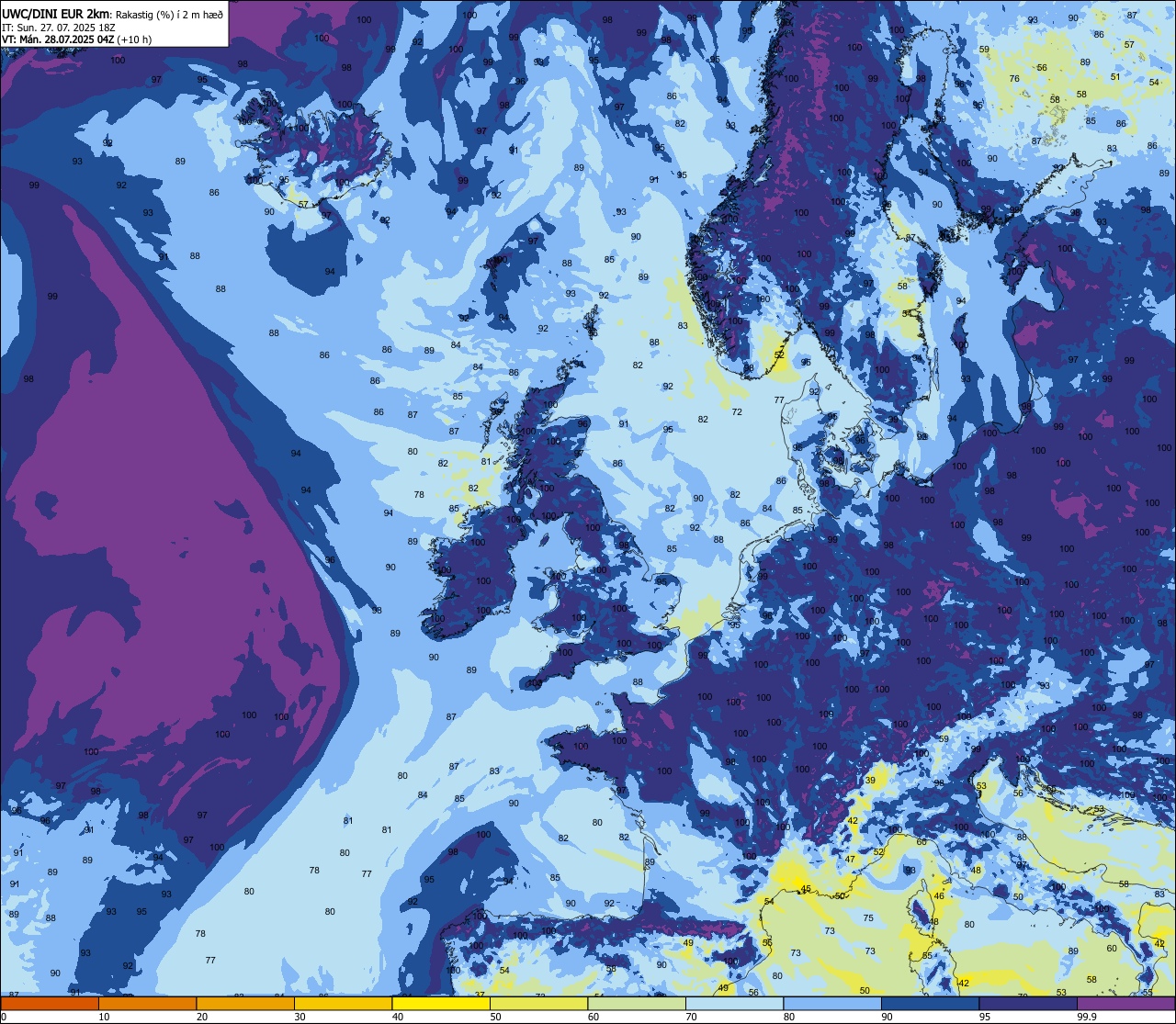Click the bright yellow 40–50 legend swatch
The height and width of the screenshot is (1024, 1176).
(x=441, y=1003)
